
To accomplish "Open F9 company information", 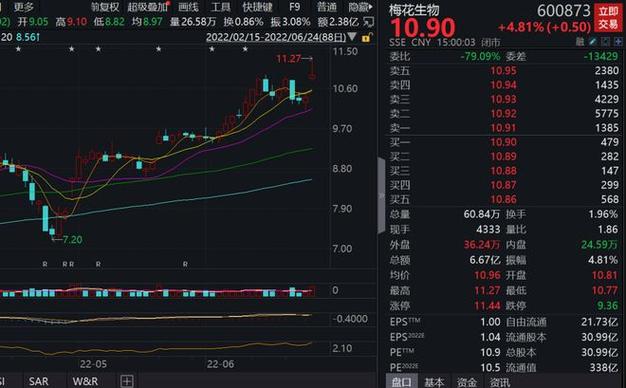I will tap(295, 7).
